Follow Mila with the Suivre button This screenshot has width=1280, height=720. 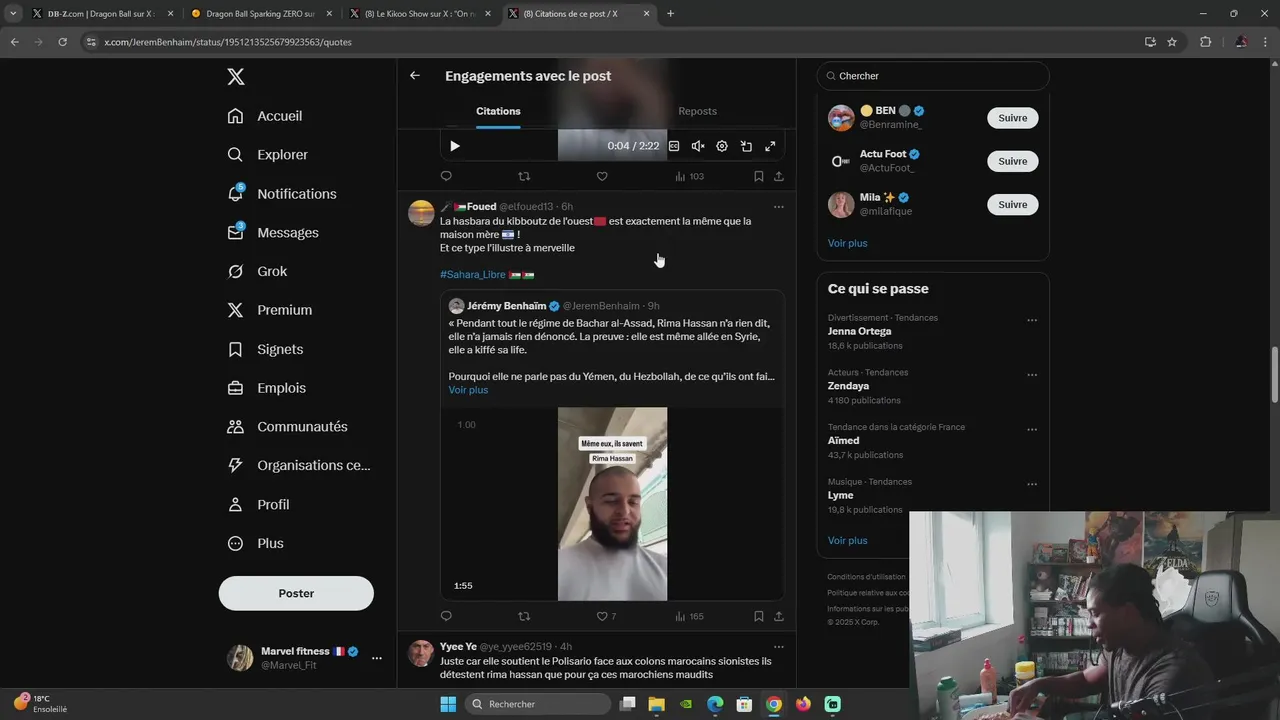(1013, 204)
